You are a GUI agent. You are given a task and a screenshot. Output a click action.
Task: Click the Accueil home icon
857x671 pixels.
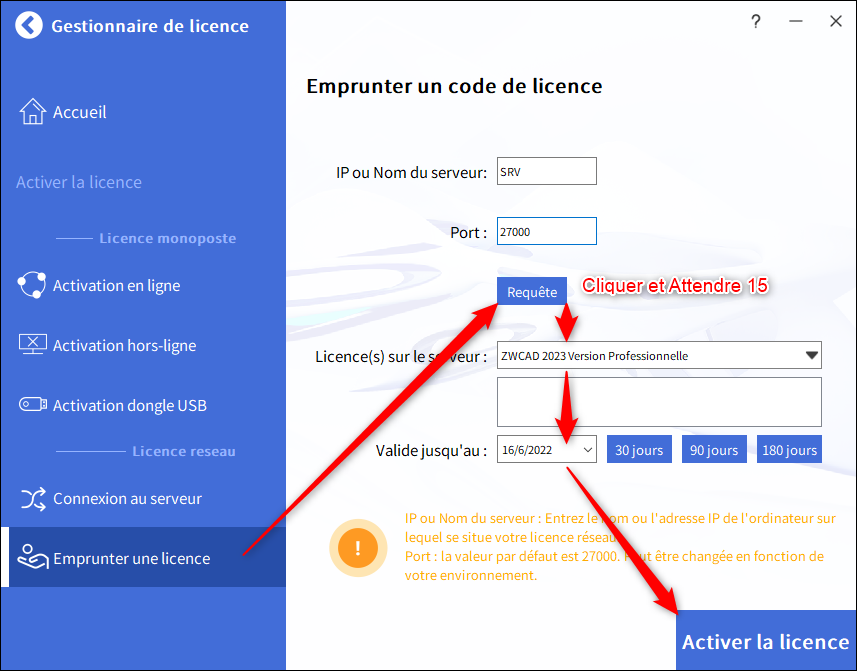click(33, 112)
